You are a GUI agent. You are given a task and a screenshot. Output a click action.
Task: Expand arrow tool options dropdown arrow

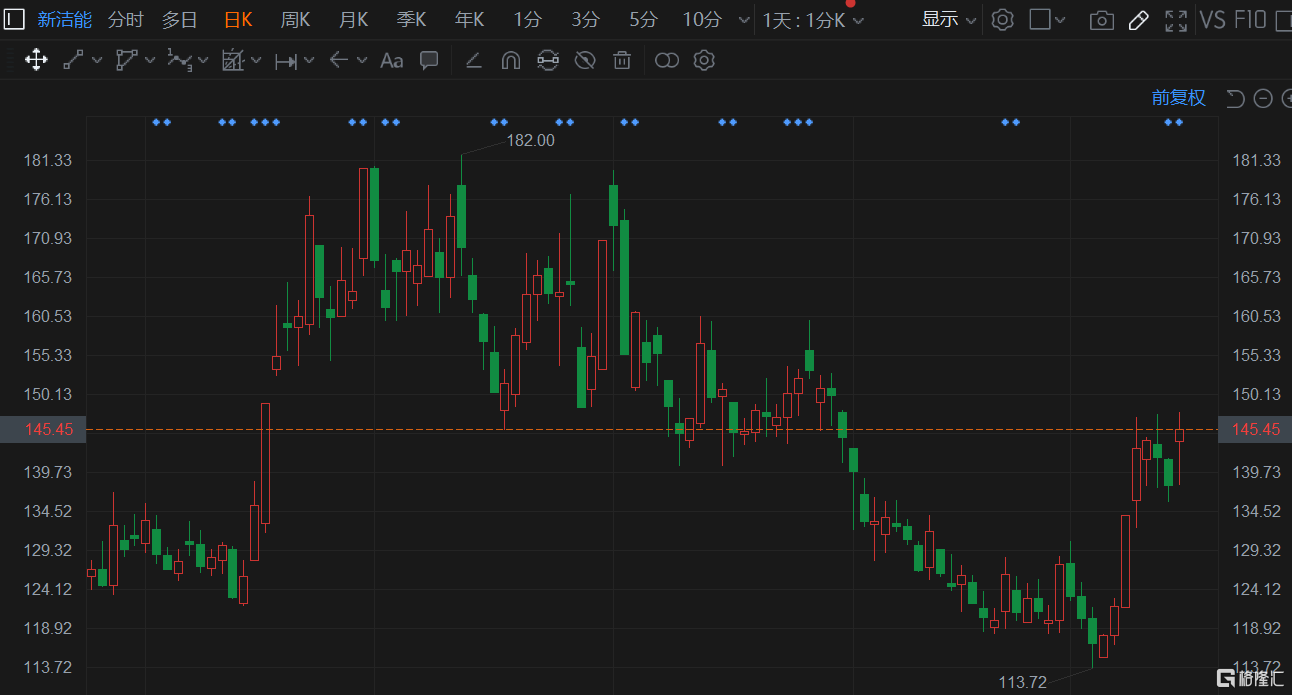(362, 61)
